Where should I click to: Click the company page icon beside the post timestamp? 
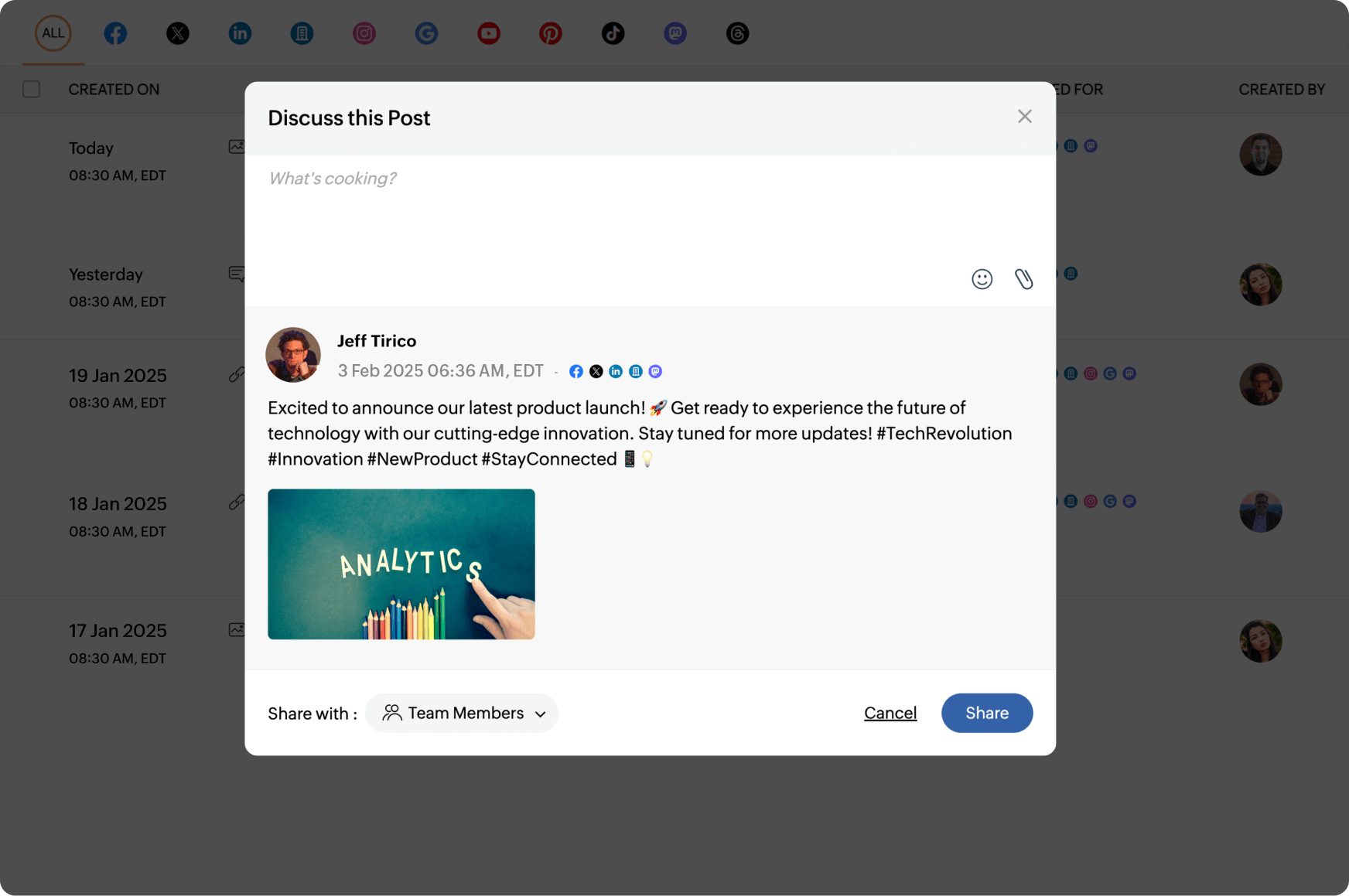pos(636,372)
